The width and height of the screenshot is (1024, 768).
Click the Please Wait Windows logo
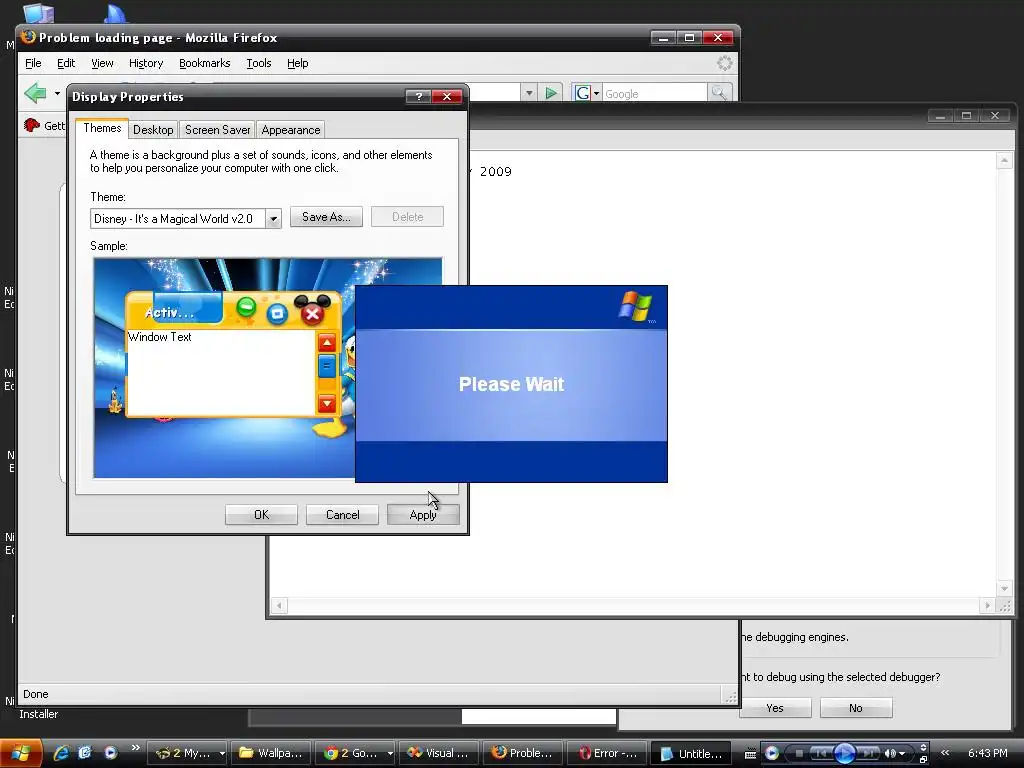(x=635, y=307)
